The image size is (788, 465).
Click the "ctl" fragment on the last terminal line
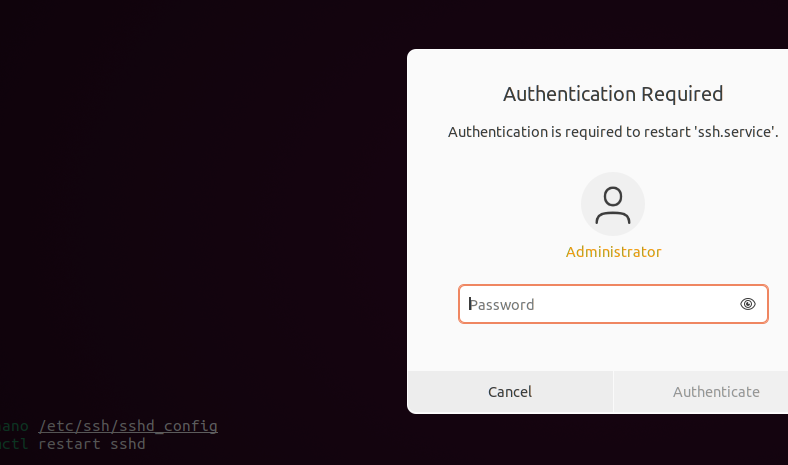[15, 442]
